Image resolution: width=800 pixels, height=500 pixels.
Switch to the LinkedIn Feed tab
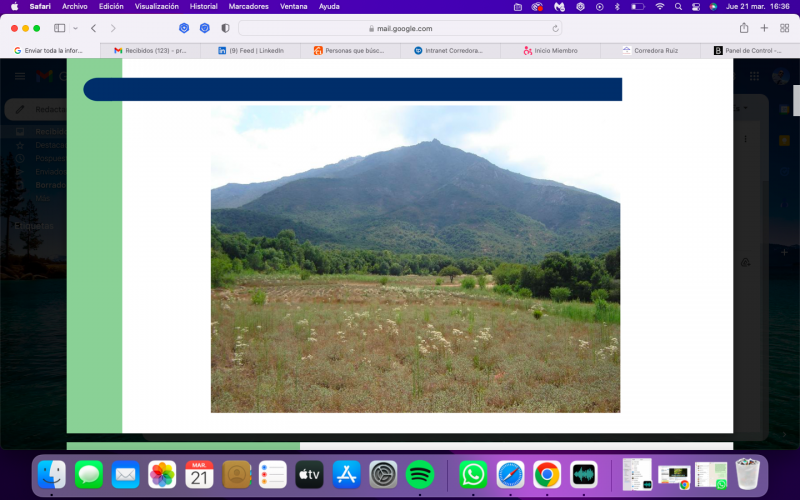coord(251,51)
